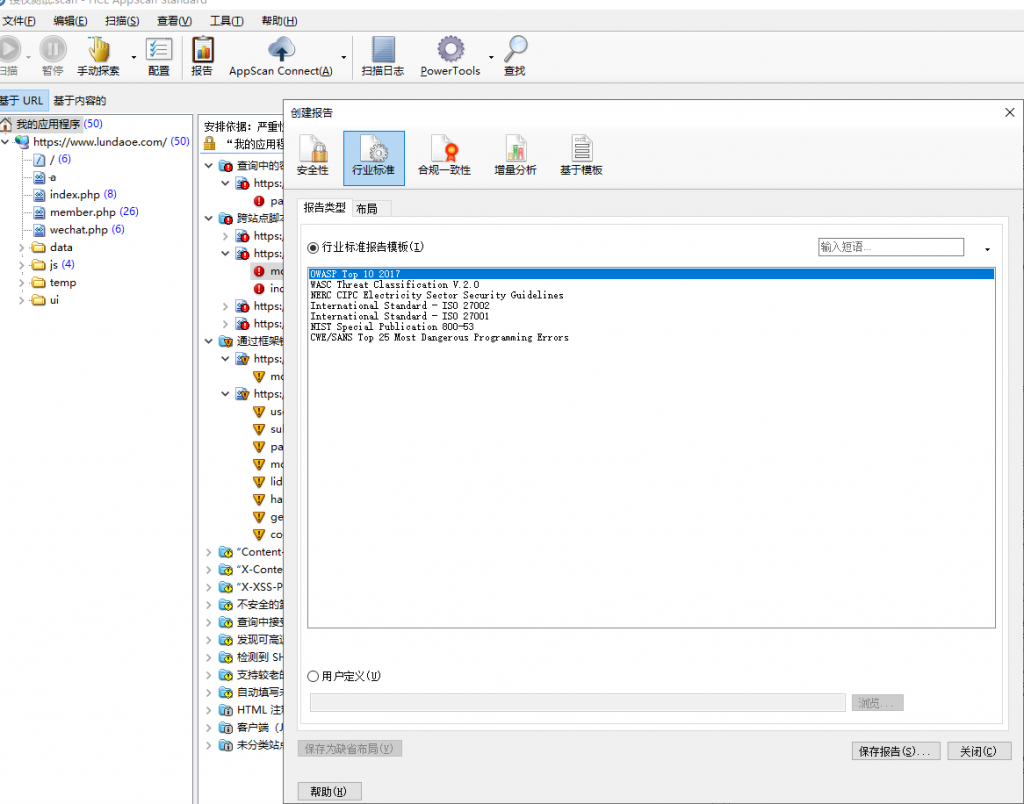Expand the js folder node

point(22,265)
